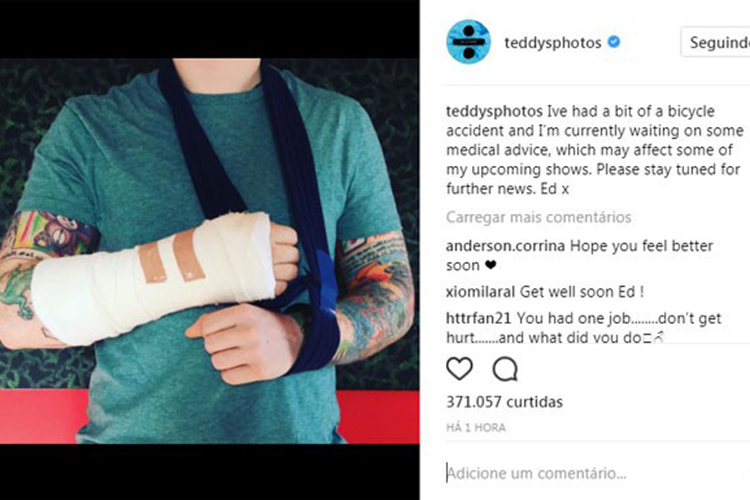Open teddysphotos username in the caption

pyautogui.click(x=494, y=111)
